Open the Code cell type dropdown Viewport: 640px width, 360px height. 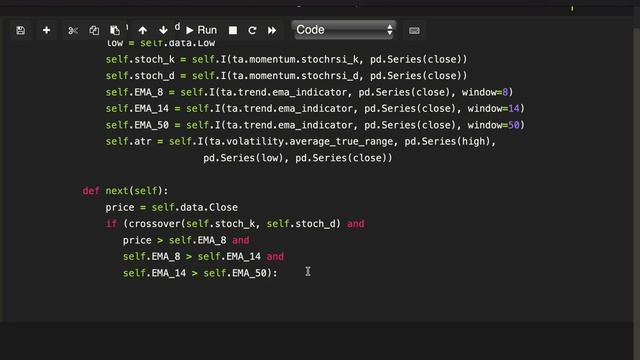[x=344, y=30]
